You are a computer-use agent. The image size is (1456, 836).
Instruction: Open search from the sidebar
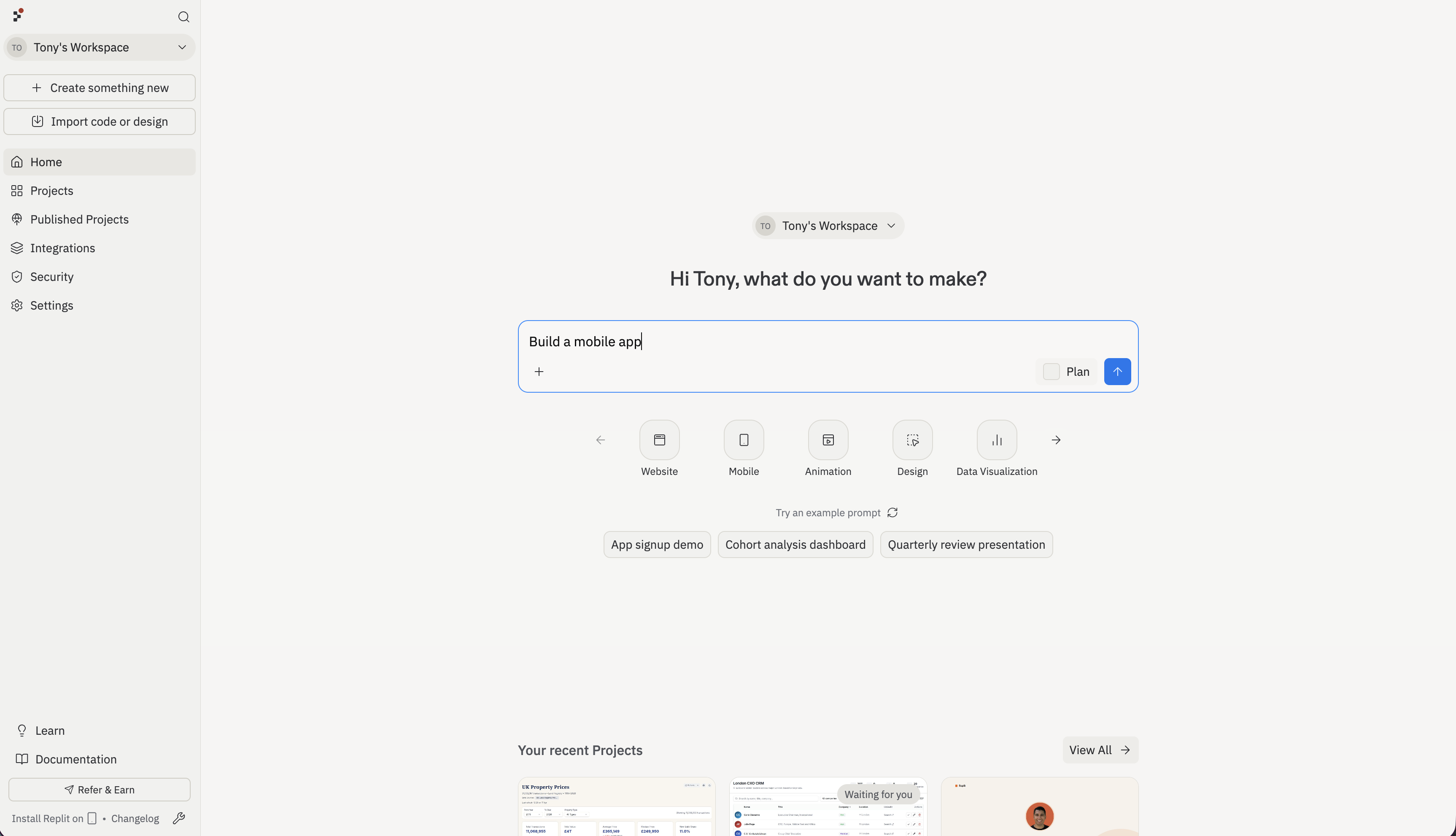pyautogui.click(x=183, y=16)
